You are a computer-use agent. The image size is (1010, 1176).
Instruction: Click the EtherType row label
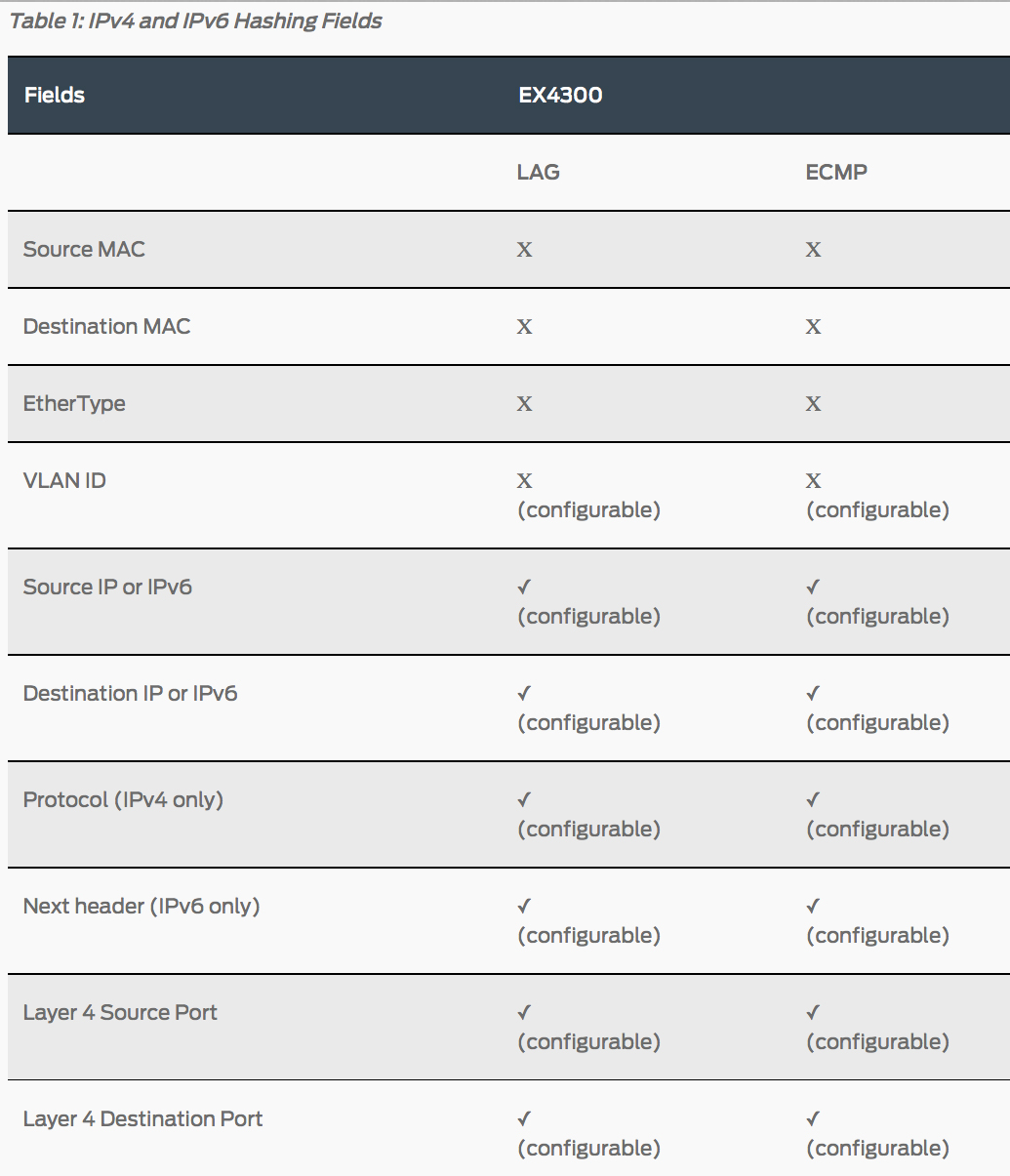pyautogui.click(x=74, y=403)
